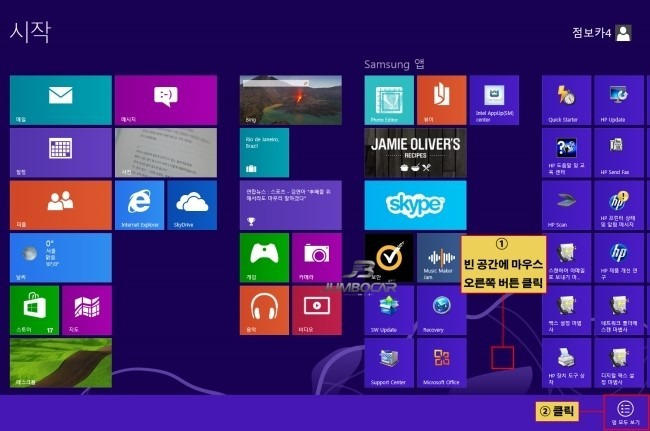
Task: Open the Photos (사진) tile
Action: 166,153
